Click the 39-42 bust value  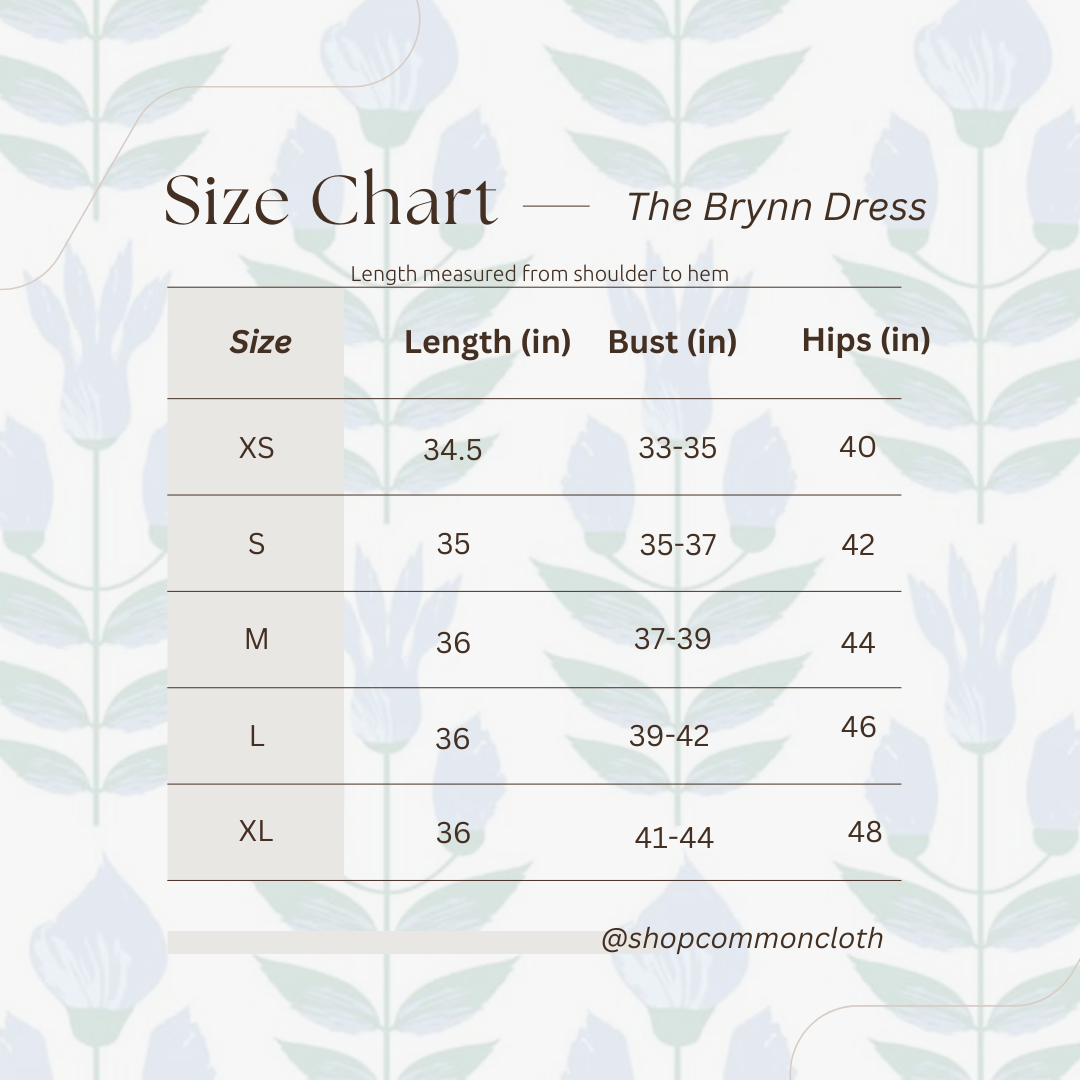coord(669,736)
